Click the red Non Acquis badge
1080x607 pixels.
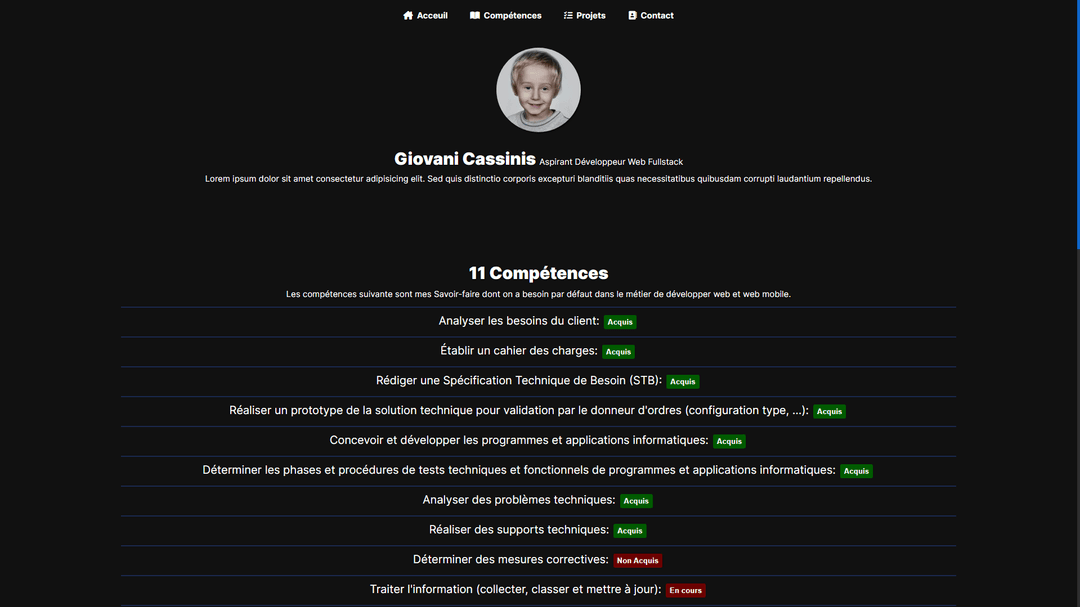pos(637,561)
